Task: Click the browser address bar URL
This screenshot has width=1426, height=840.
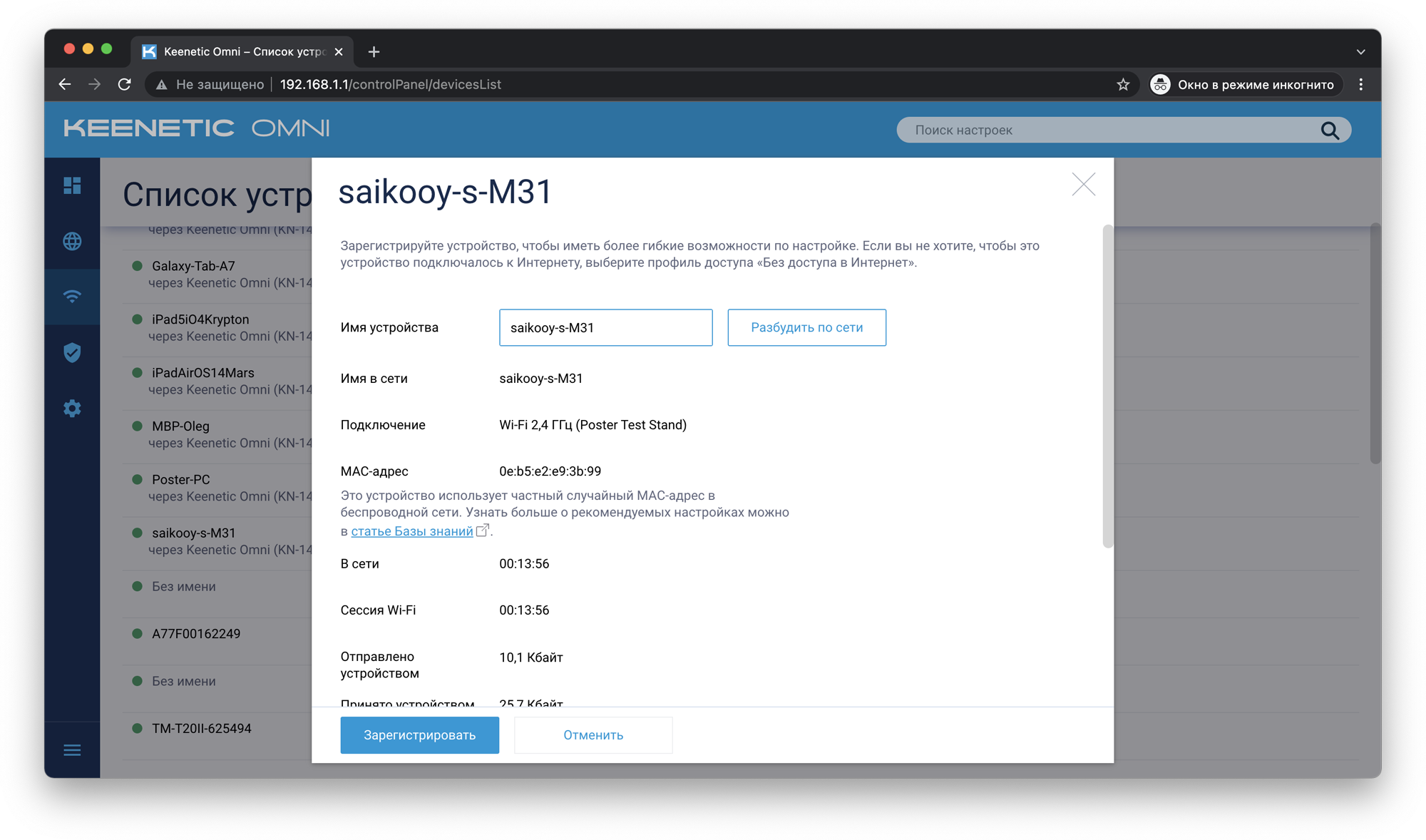Action: click(390, 85)
